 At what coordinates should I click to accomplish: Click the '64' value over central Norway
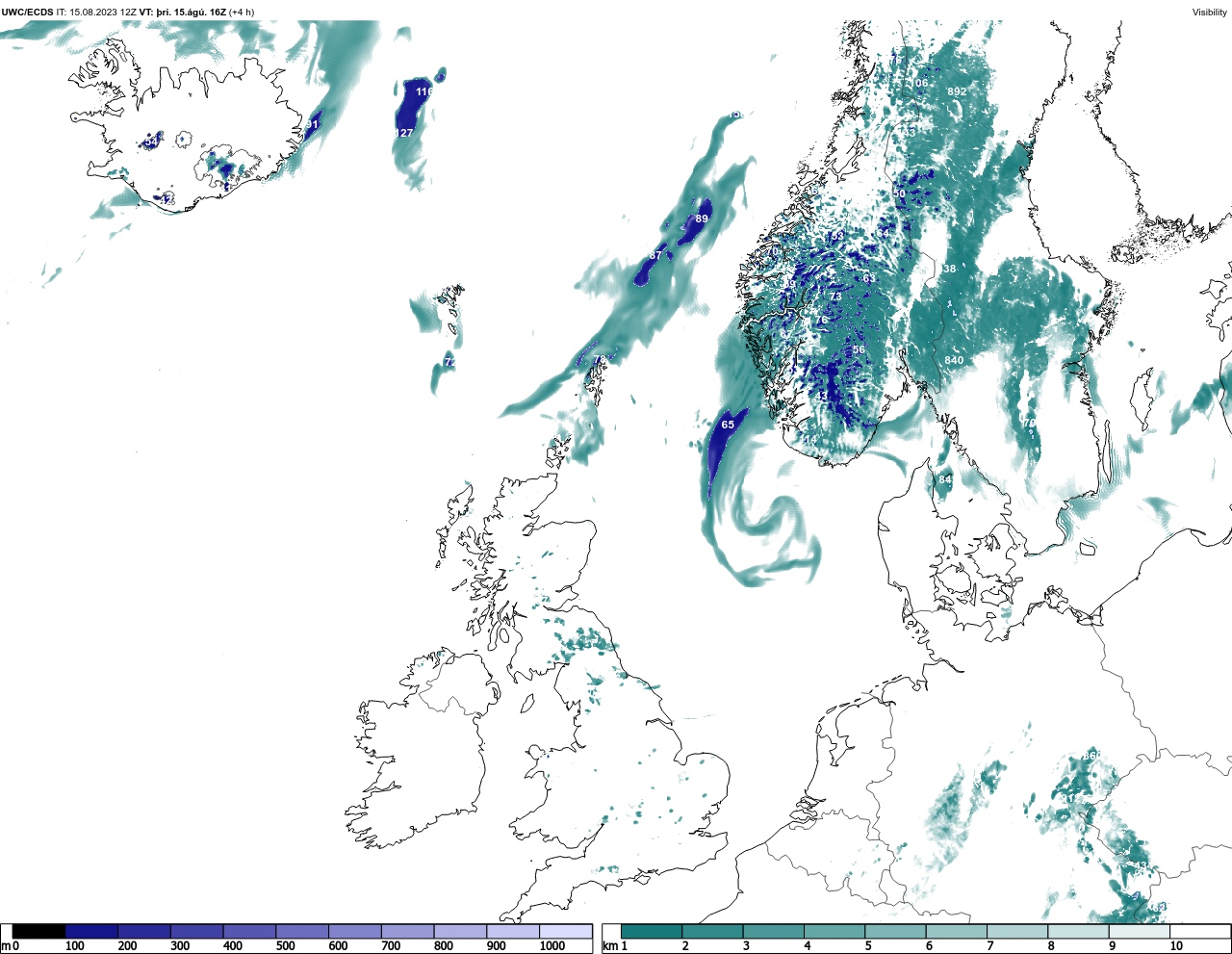click(x=883, y=233)
